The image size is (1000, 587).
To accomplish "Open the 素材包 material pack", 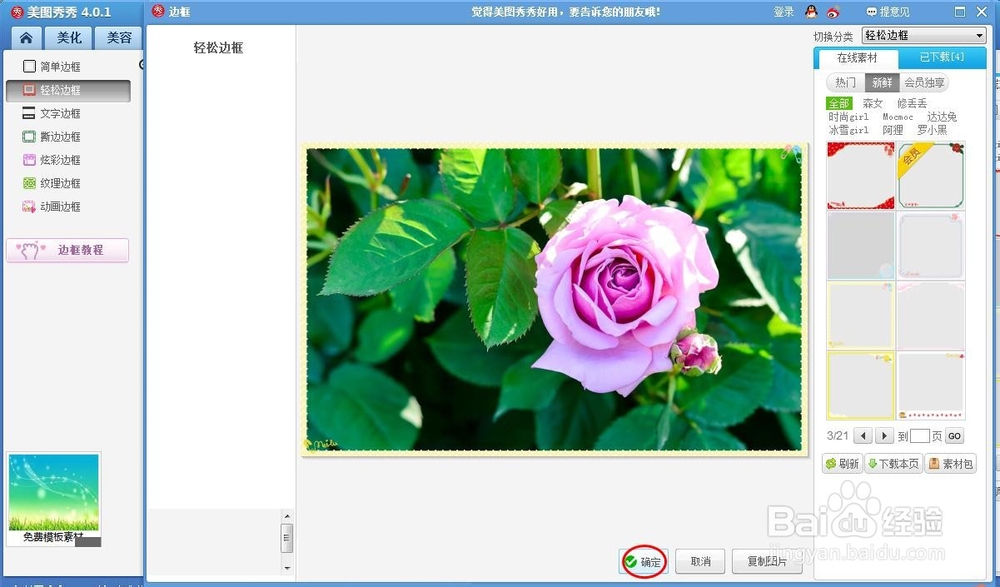I will tap(948, 463).
